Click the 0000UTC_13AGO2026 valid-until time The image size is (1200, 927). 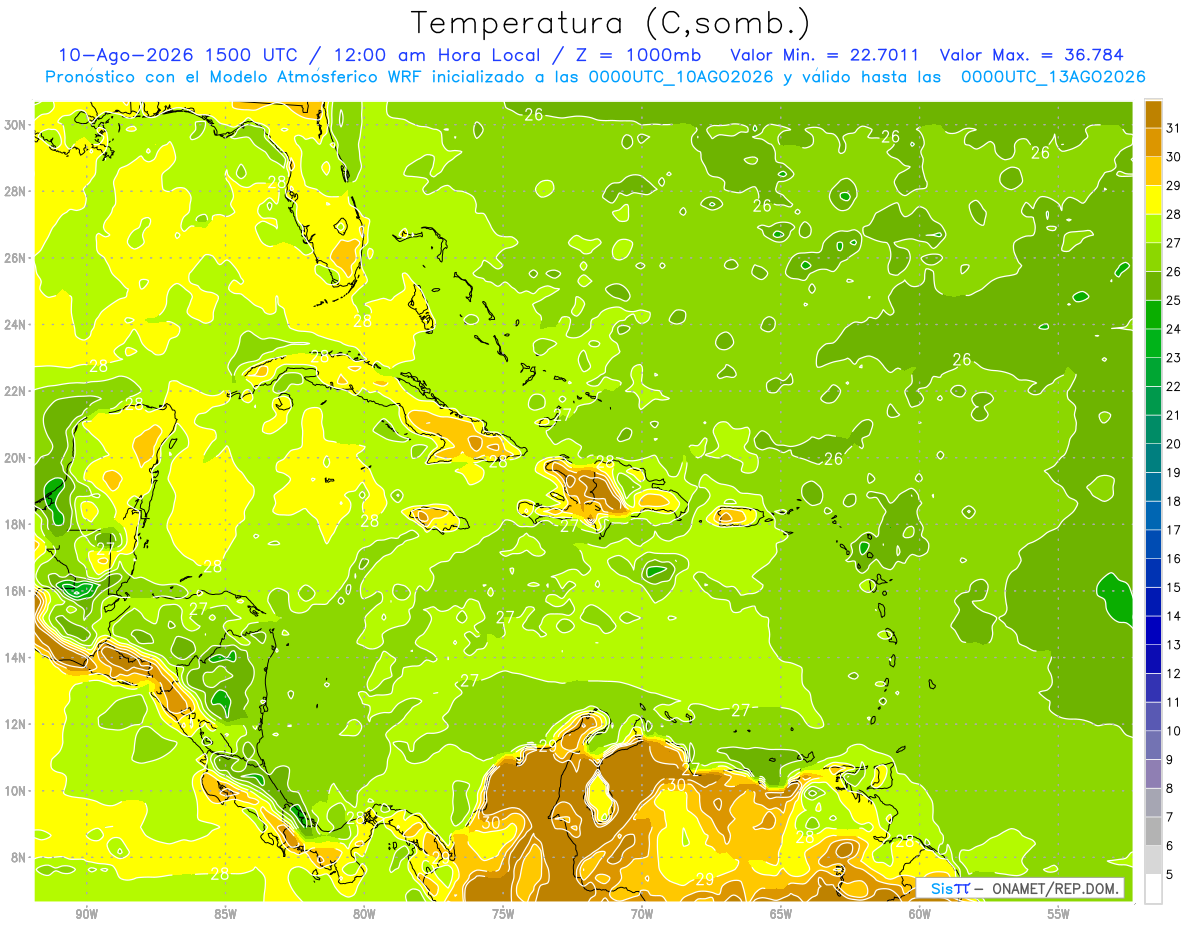tap(1053, 77)
